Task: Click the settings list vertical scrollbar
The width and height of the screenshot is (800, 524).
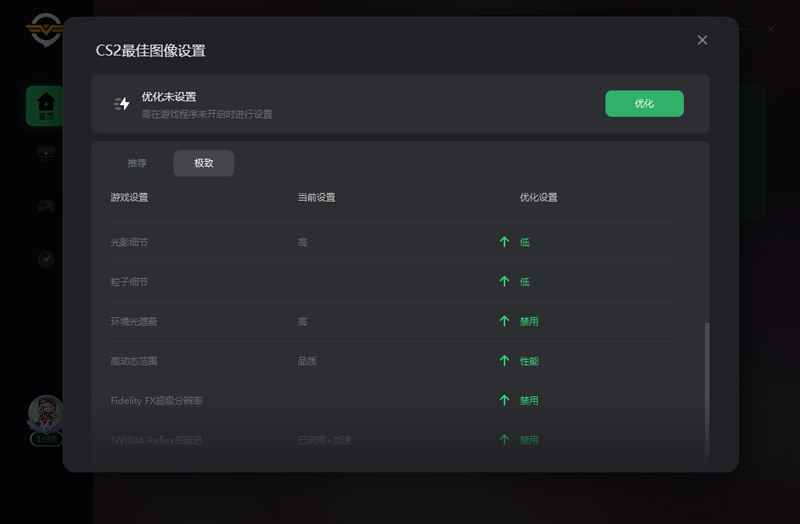Action: [707, 389]
